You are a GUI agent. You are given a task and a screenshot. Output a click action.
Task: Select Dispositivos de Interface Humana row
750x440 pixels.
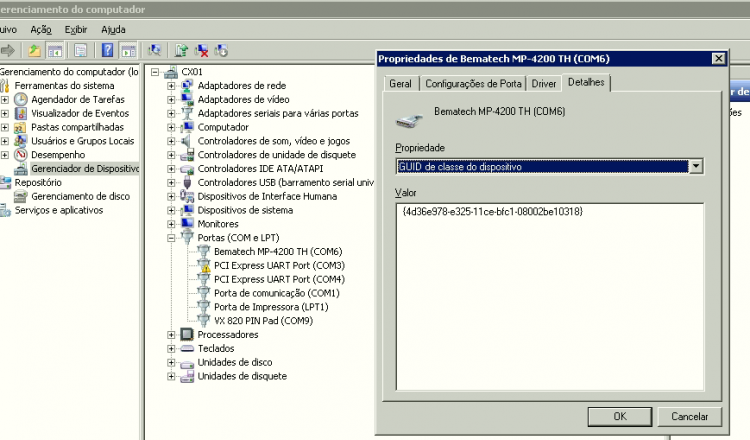tap(267, 197)
